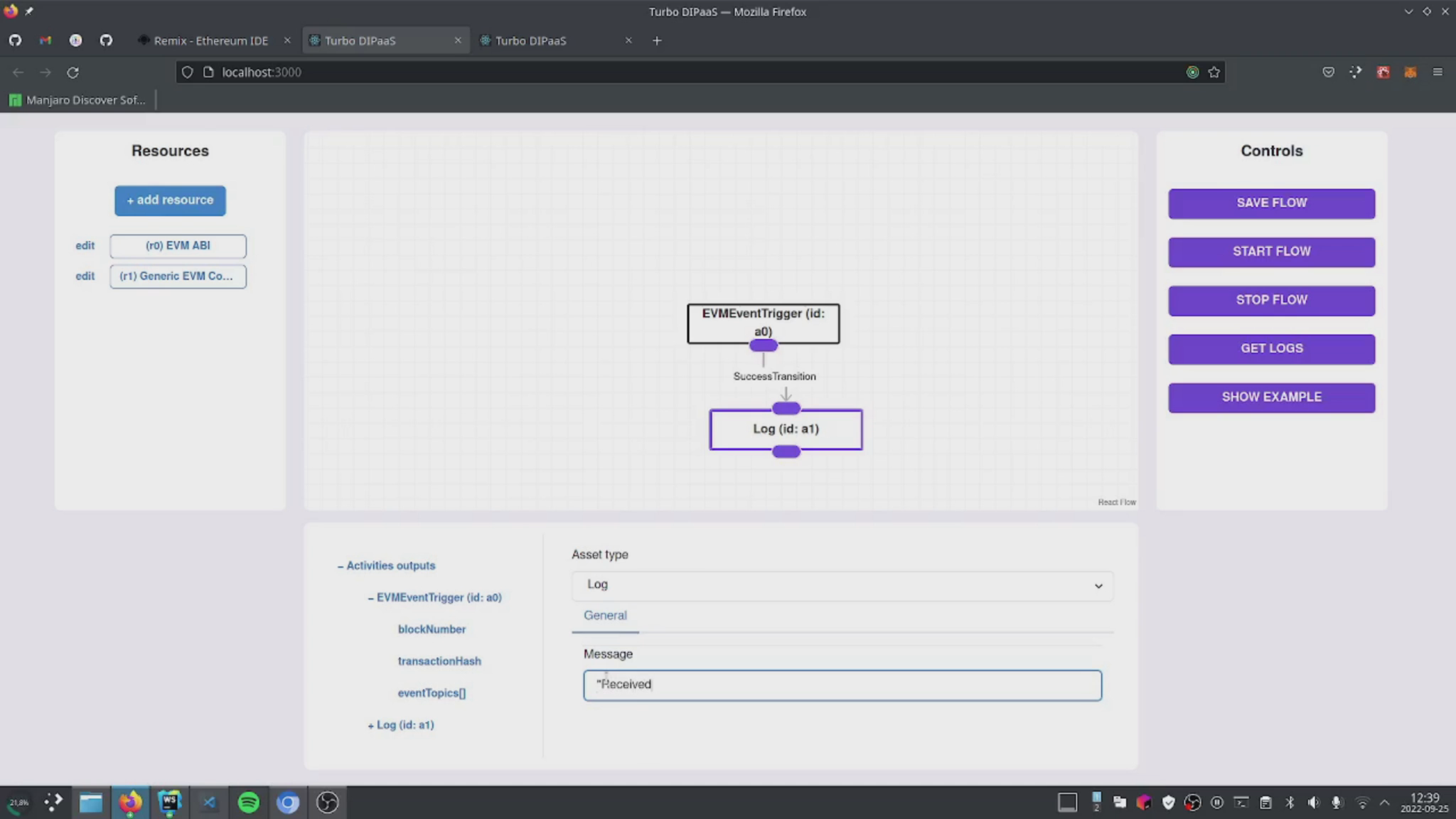Open the KDE application launcher
The image size is (1456, 819).
pyautogui.click(x=53, y=803)
